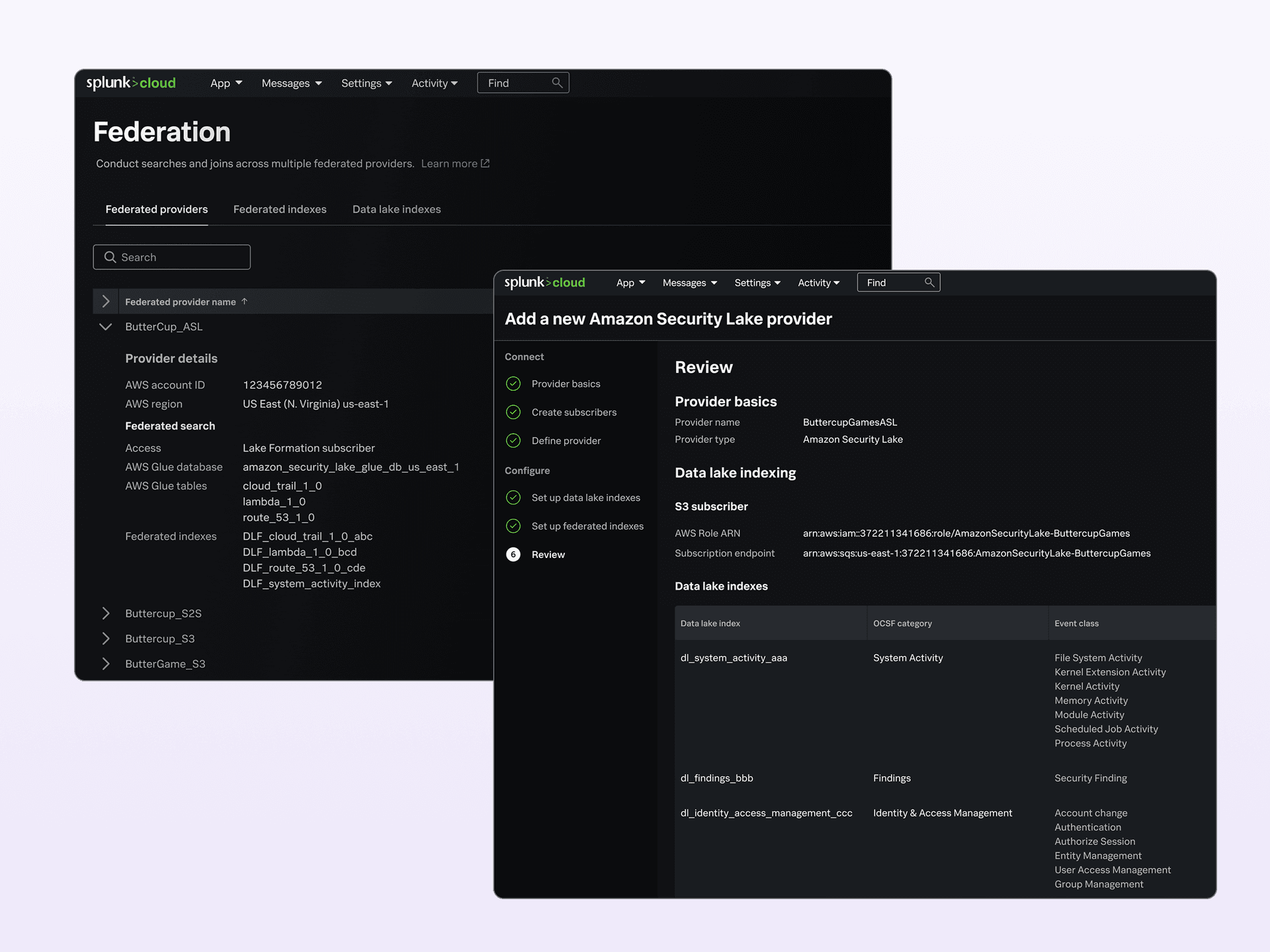The height and width of the screenshot is (952, 1270).
Task: Click the magnifier icon in wizard Find box
Action: coord(929,282)
